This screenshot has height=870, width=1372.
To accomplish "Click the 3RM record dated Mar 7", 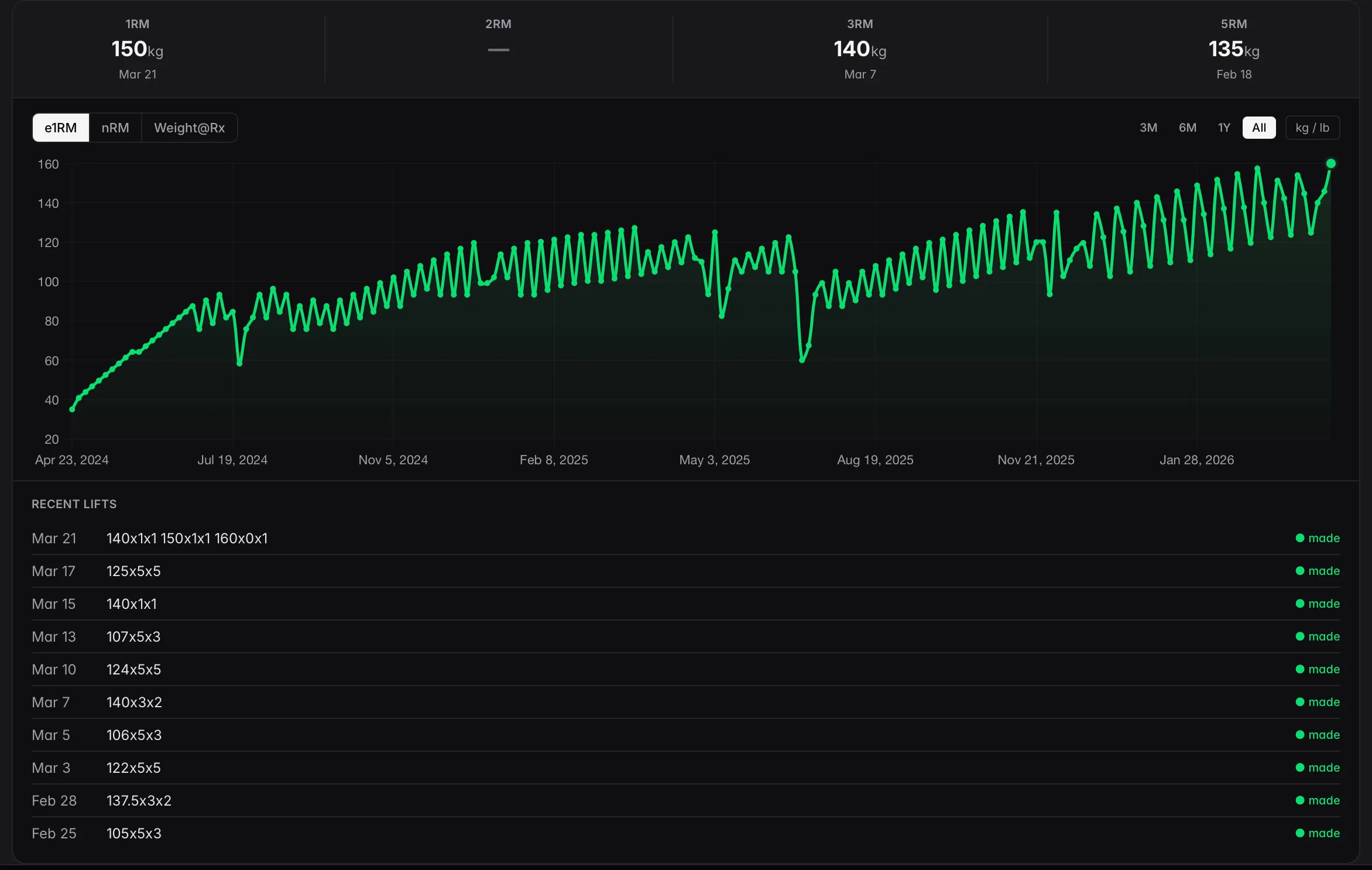I will coord(859,49).
